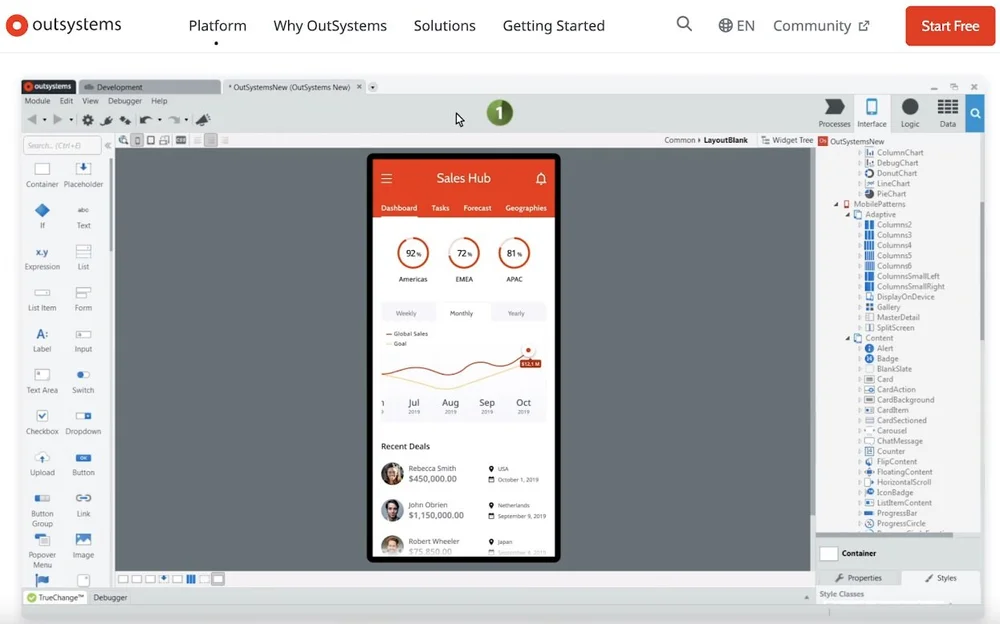This screenshot has height=624, width=1000.
Task: Open the Getting Started nav item
Action: click(x=554, y=26)
